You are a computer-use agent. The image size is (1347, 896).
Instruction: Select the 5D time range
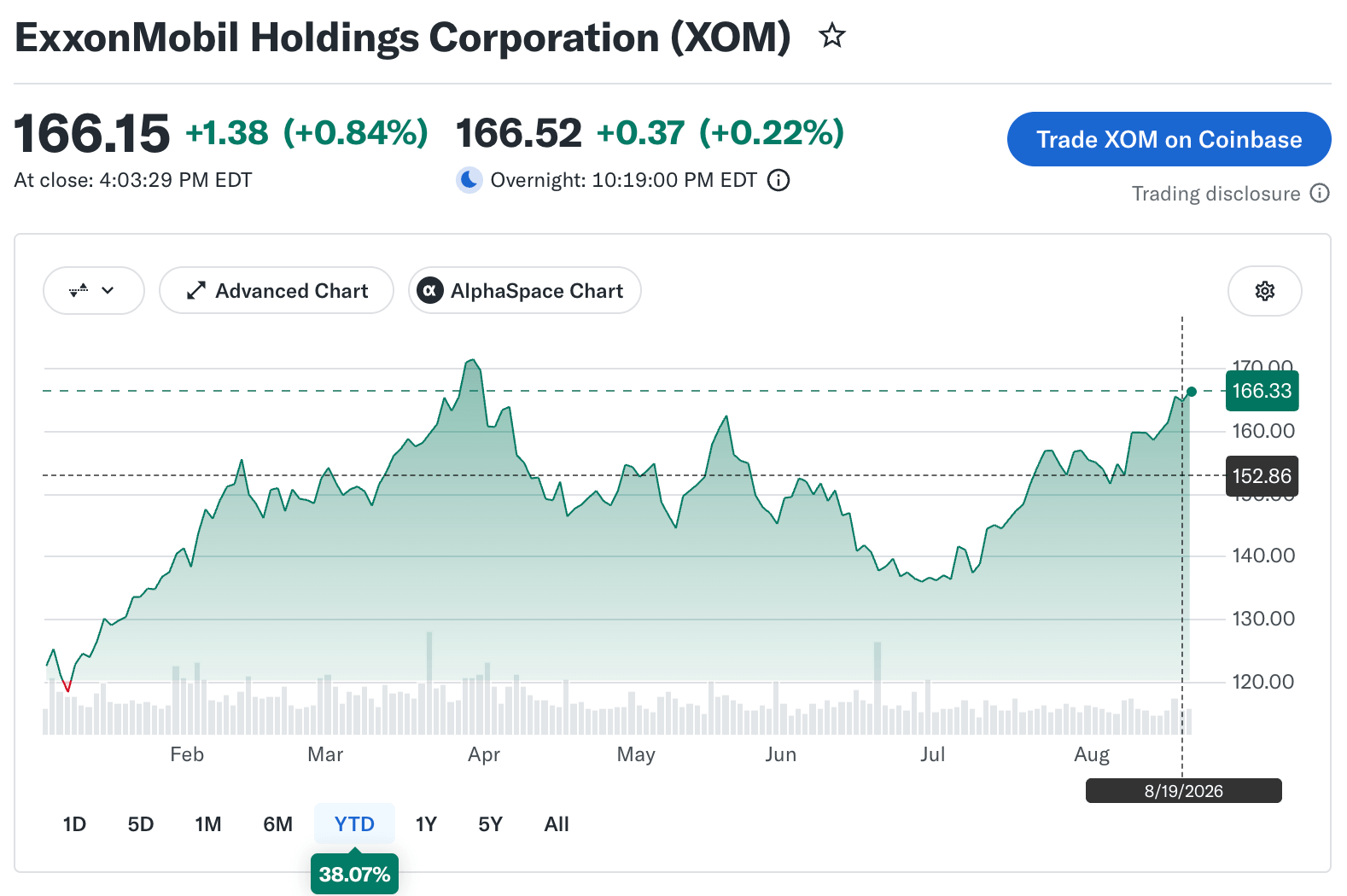pyautogui.click(x=141, y=823)
